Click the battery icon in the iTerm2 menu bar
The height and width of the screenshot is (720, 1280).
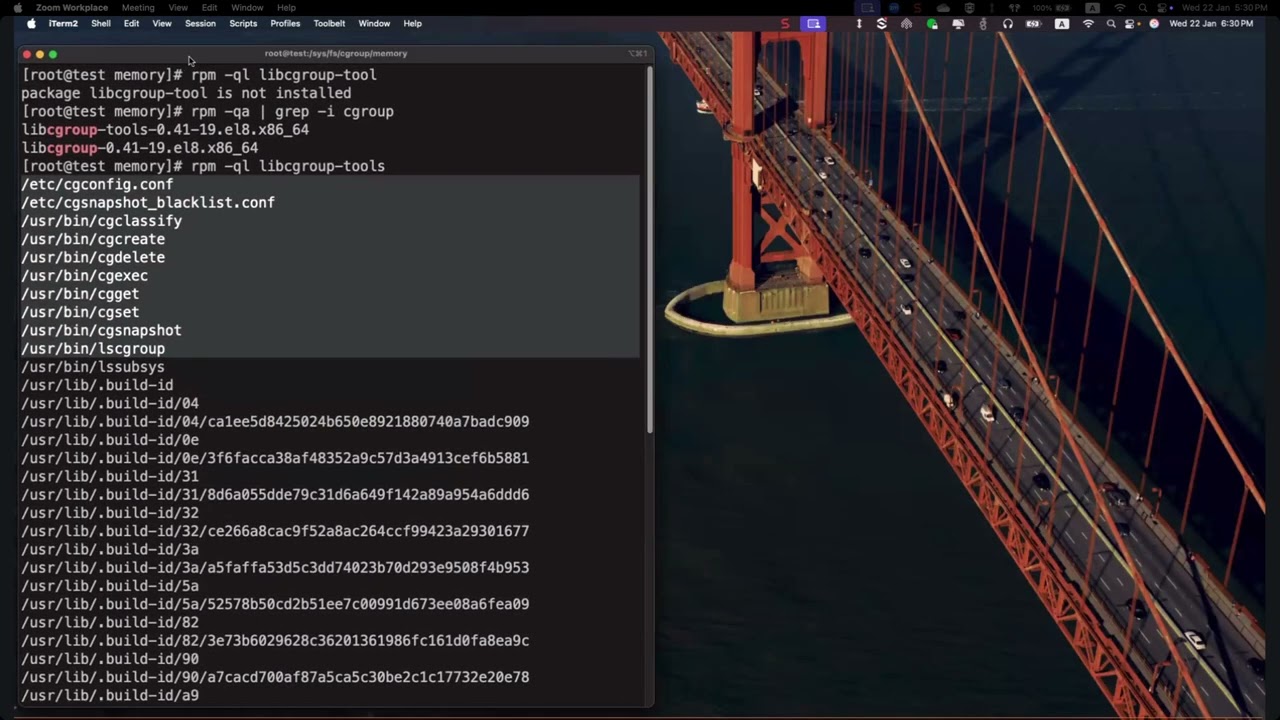1033,23
